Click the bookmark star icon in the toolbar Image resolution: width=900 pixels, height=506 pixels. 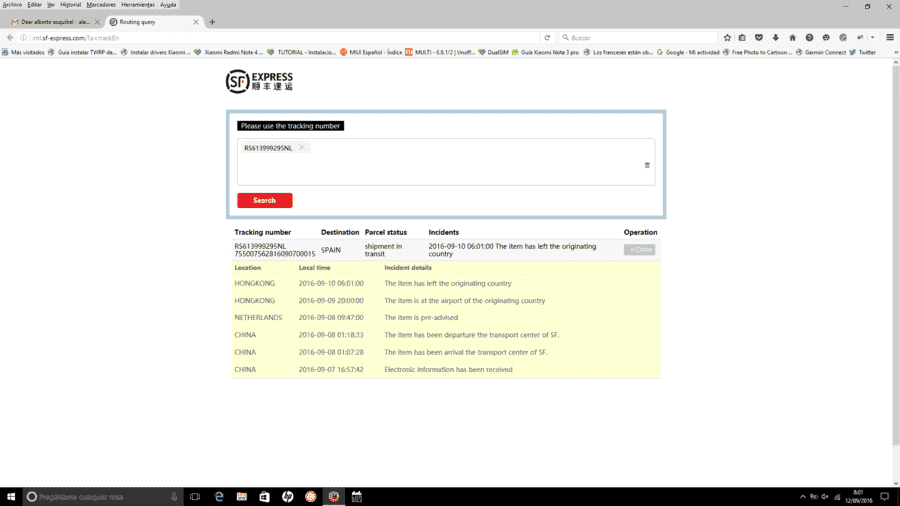point(727,38)
